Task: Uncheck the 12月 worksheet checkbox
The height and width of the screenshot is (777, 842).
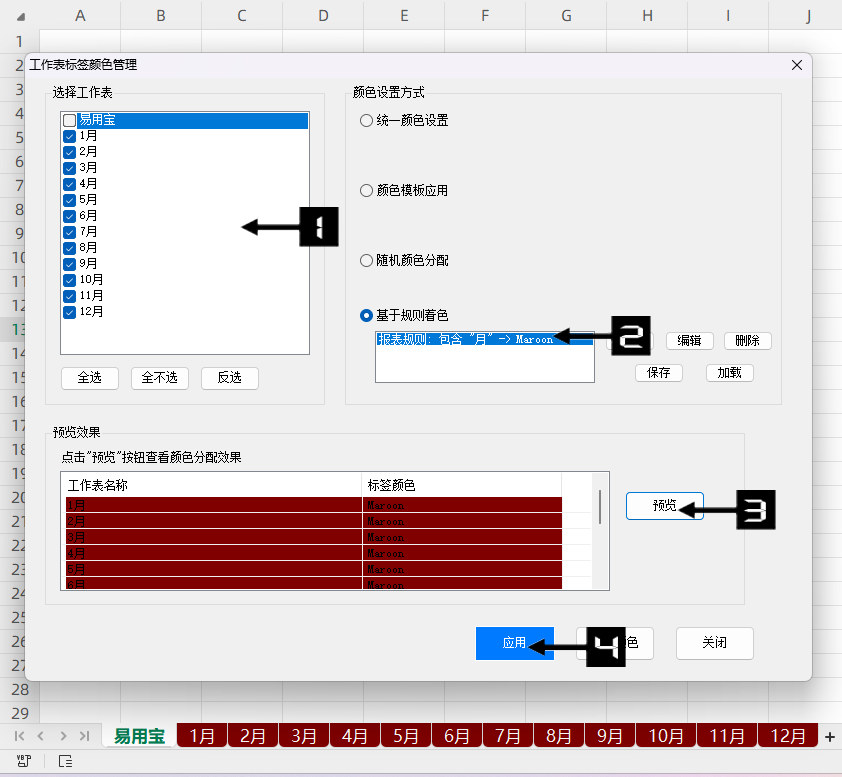Action: tap(69, 312)
